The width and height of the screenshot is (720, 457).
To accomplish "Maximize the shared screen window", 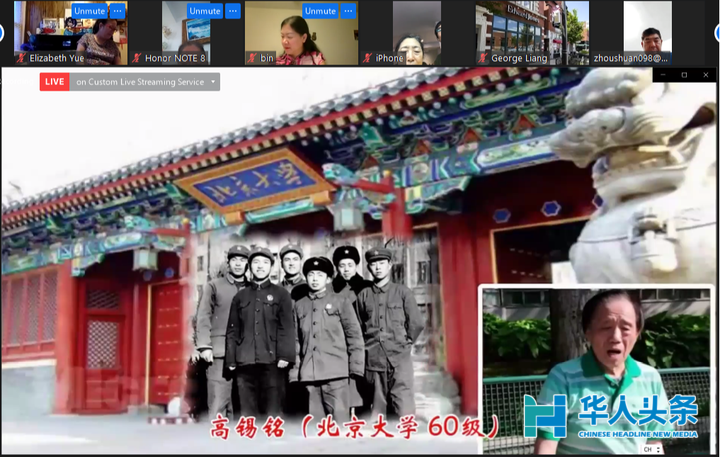I will pyautogui.click(x=684, y=75).
